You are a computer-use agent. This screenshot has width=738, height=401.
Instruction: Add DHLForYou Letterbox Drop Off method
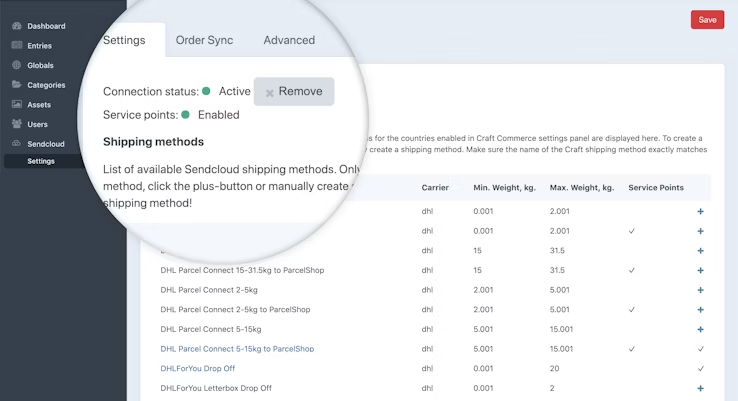700,388
